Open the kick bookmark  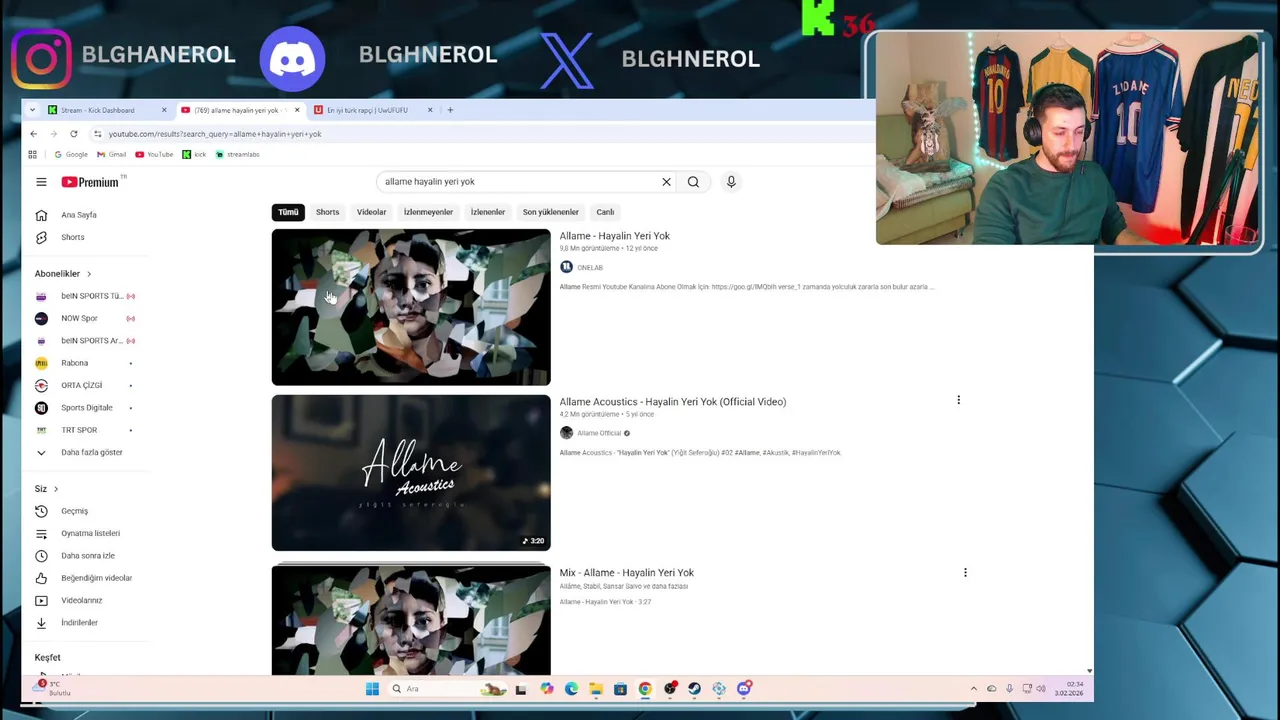(194, 155)
